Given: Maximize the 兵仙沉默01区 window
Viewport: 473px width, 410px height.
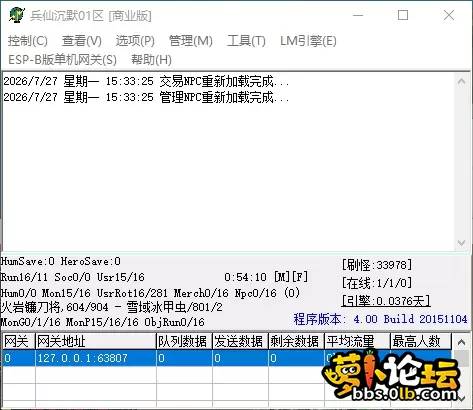Looking at the screenshot, I should [403, 15].
